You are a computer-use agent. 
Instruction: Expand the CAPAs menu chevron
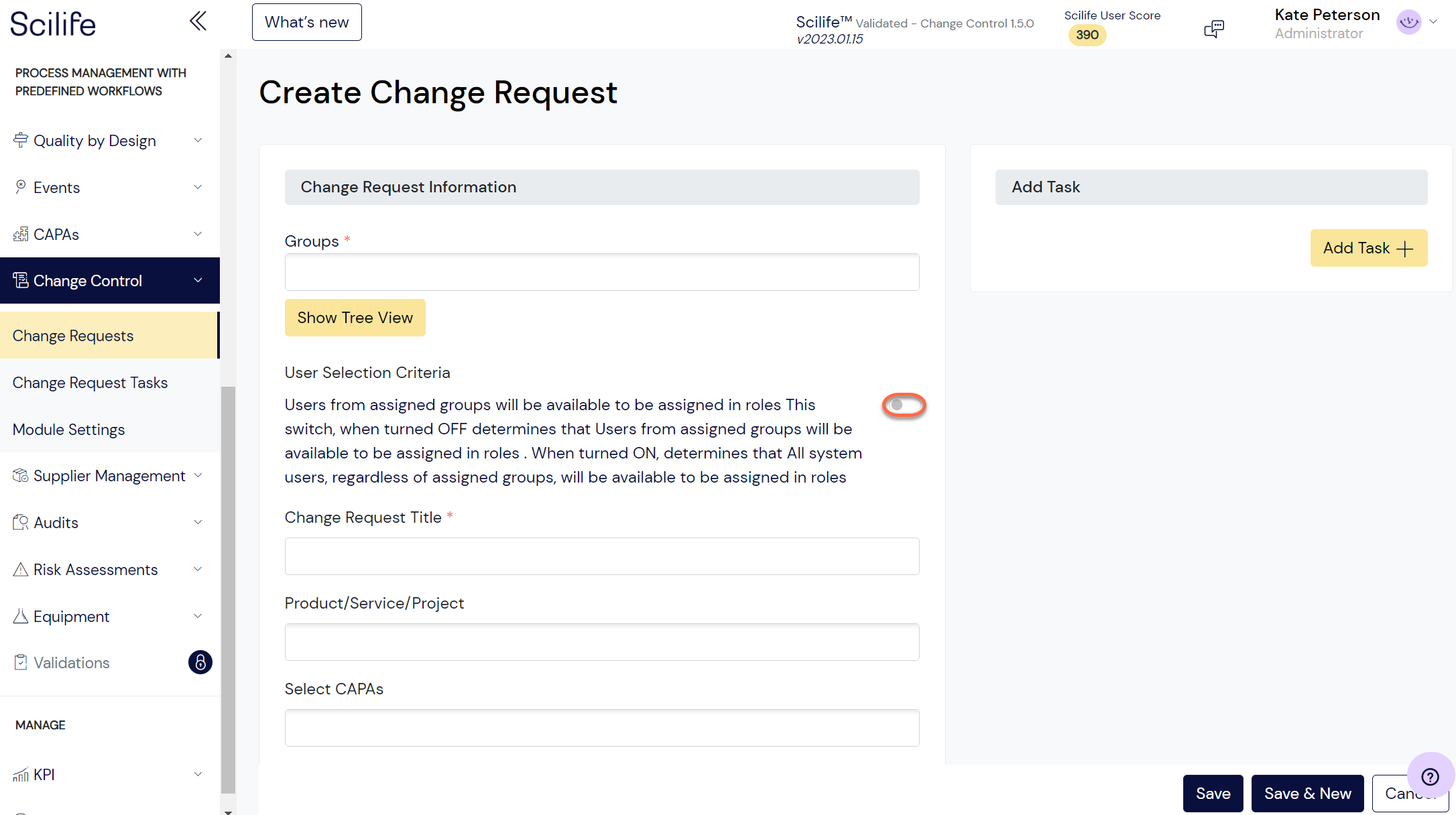click(198, 234)
